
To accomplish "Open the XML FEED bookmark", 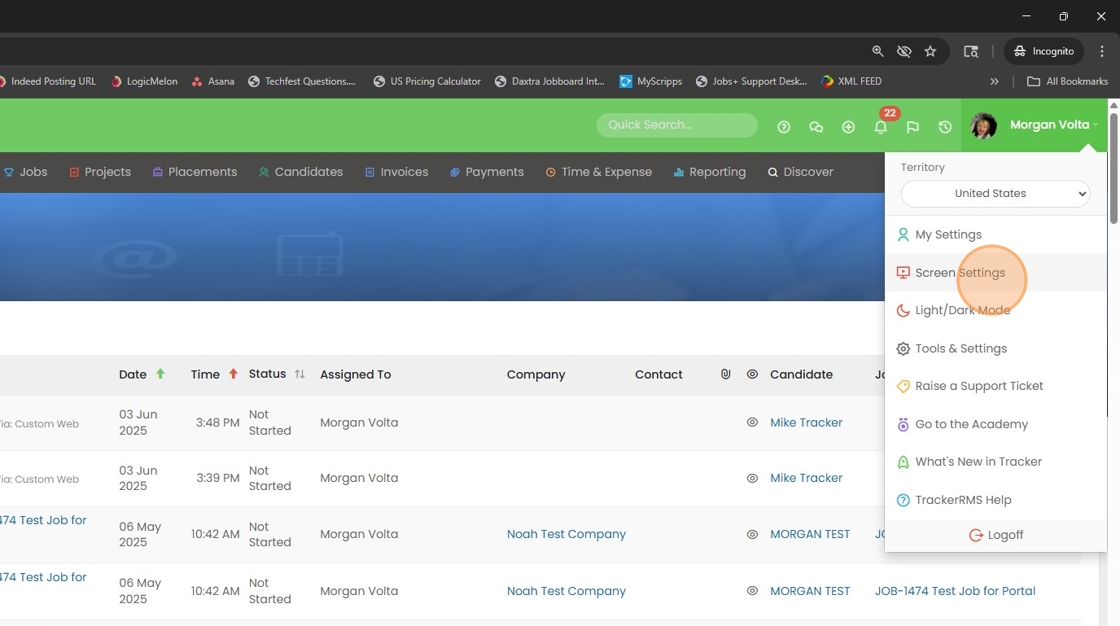I will 851,81.
